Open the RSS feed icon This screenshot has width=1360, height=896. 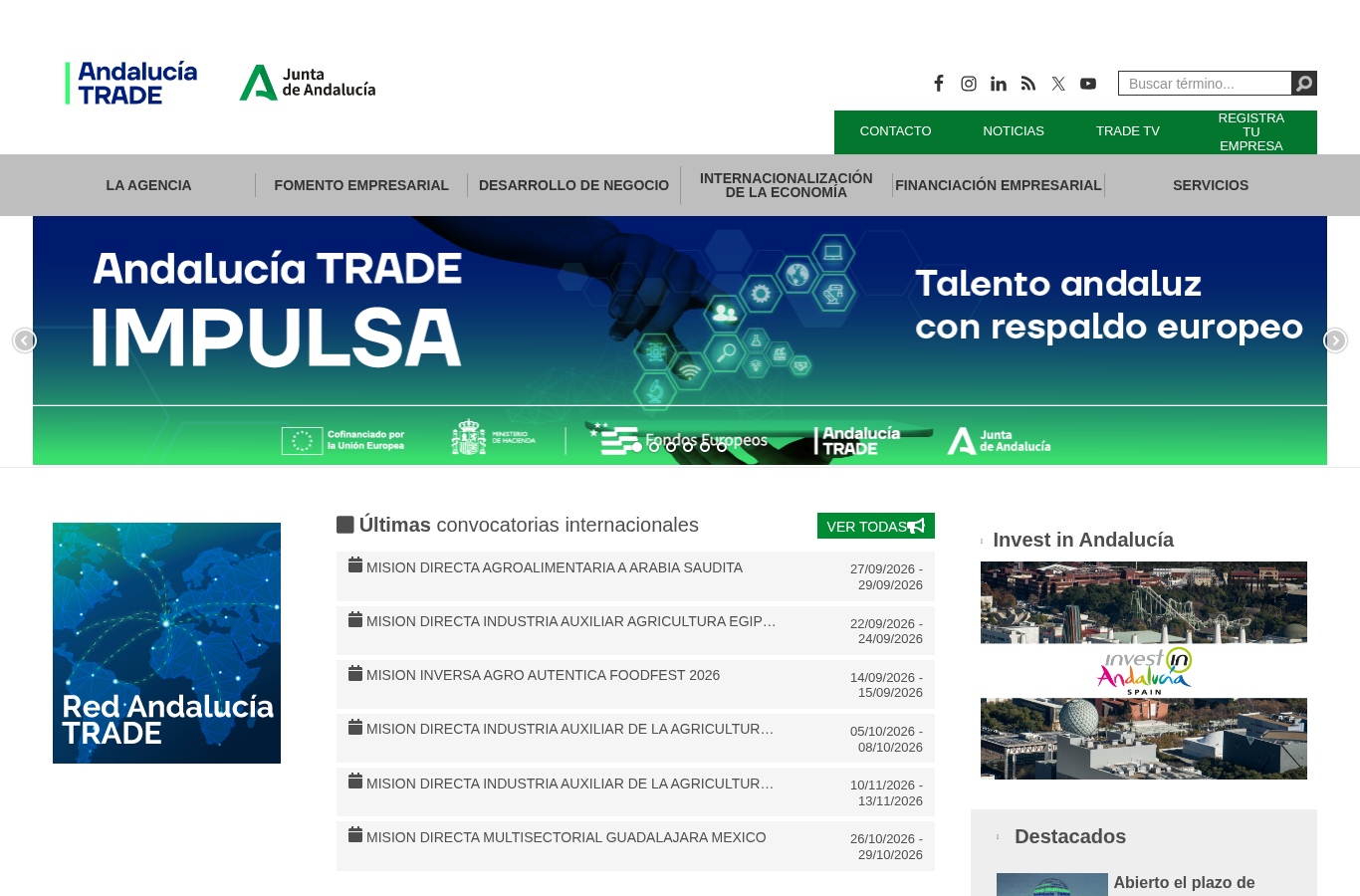click(x=1028, y=84)
